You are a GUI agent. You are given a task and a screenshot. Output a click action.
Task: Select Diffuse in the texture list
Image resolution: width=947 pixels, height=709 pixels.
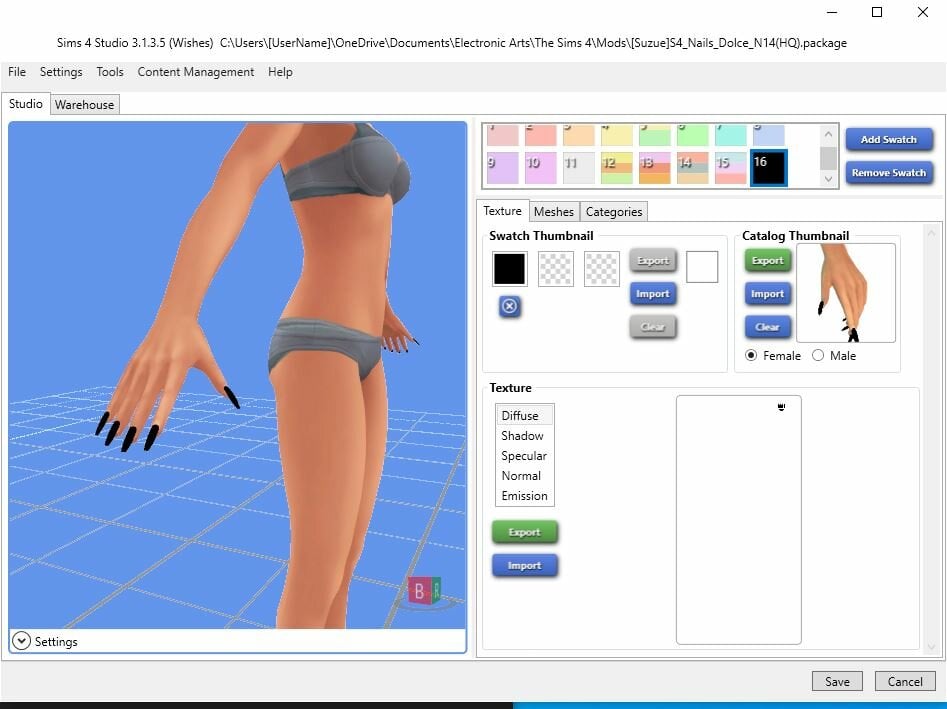pyautogui.click(x=524, y=415)
